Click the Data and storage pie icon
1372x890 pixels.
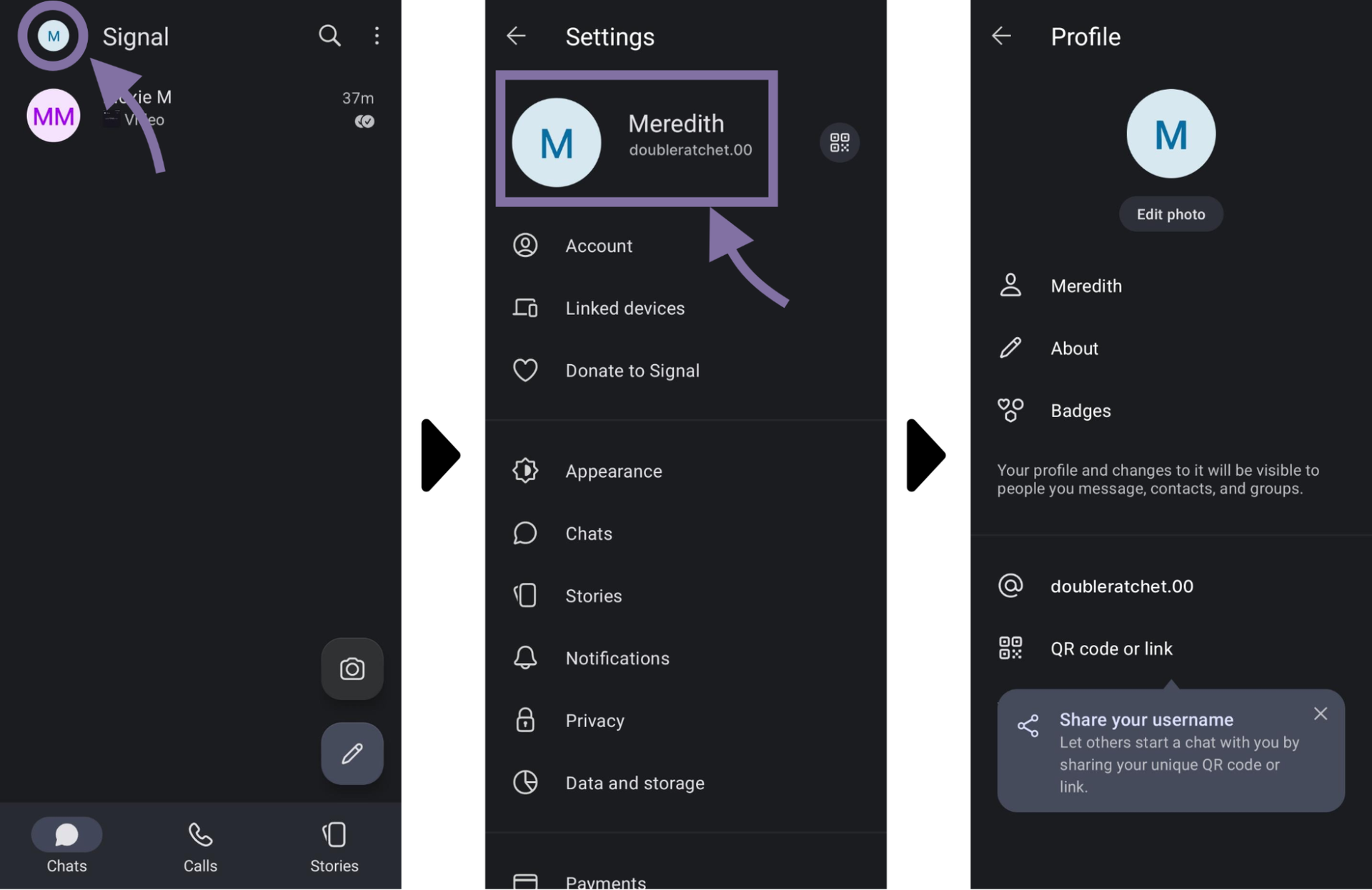click(x=525, y=783)
